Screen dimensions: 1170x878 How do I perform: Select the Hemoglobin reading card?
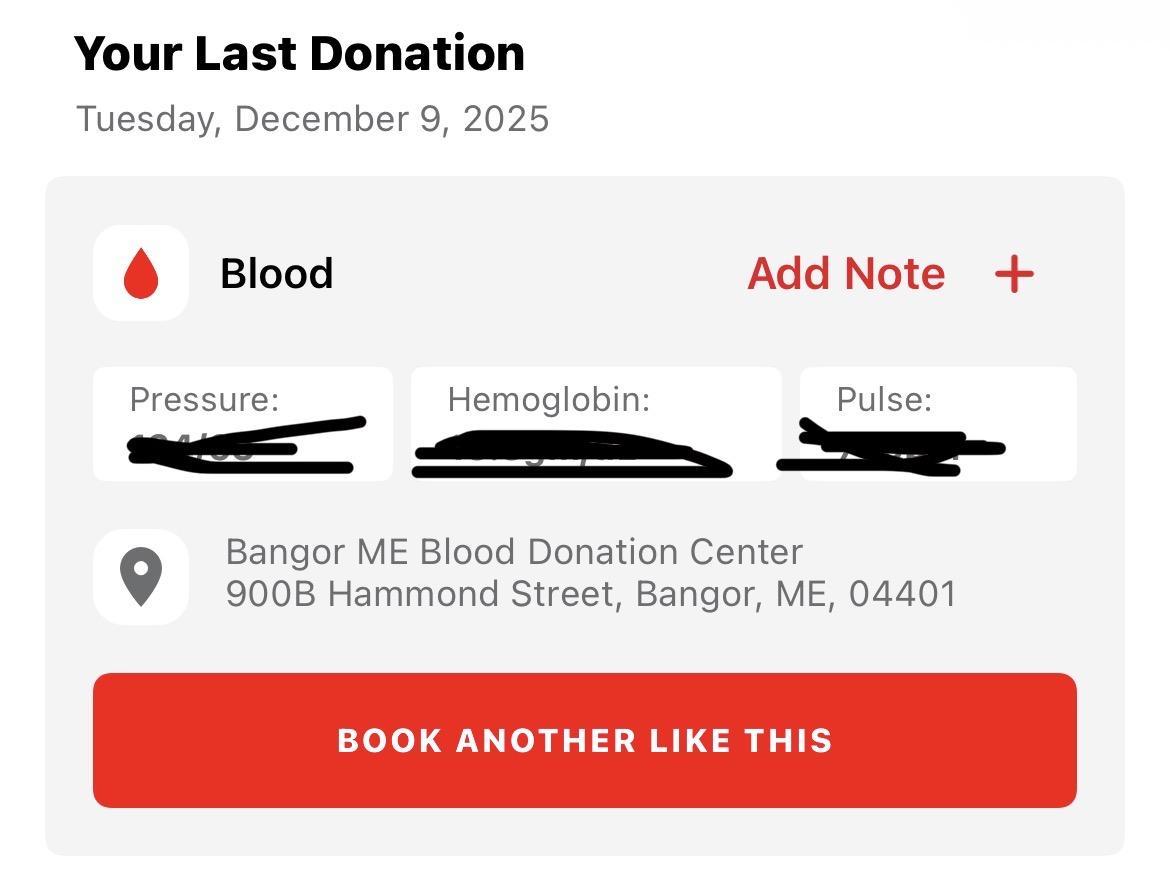(596, 424)
